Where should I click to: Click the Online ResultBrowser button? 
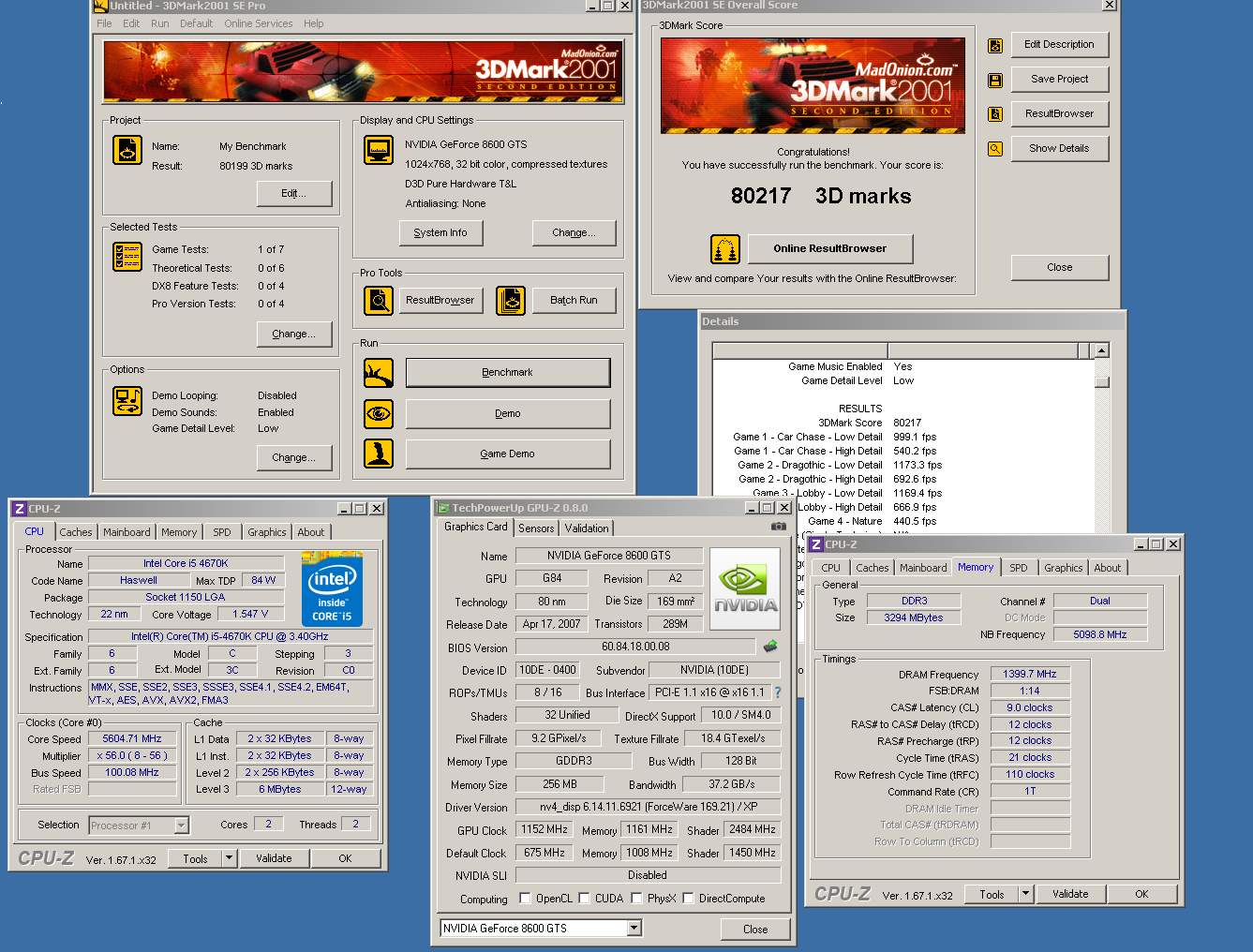click(830, 248)
